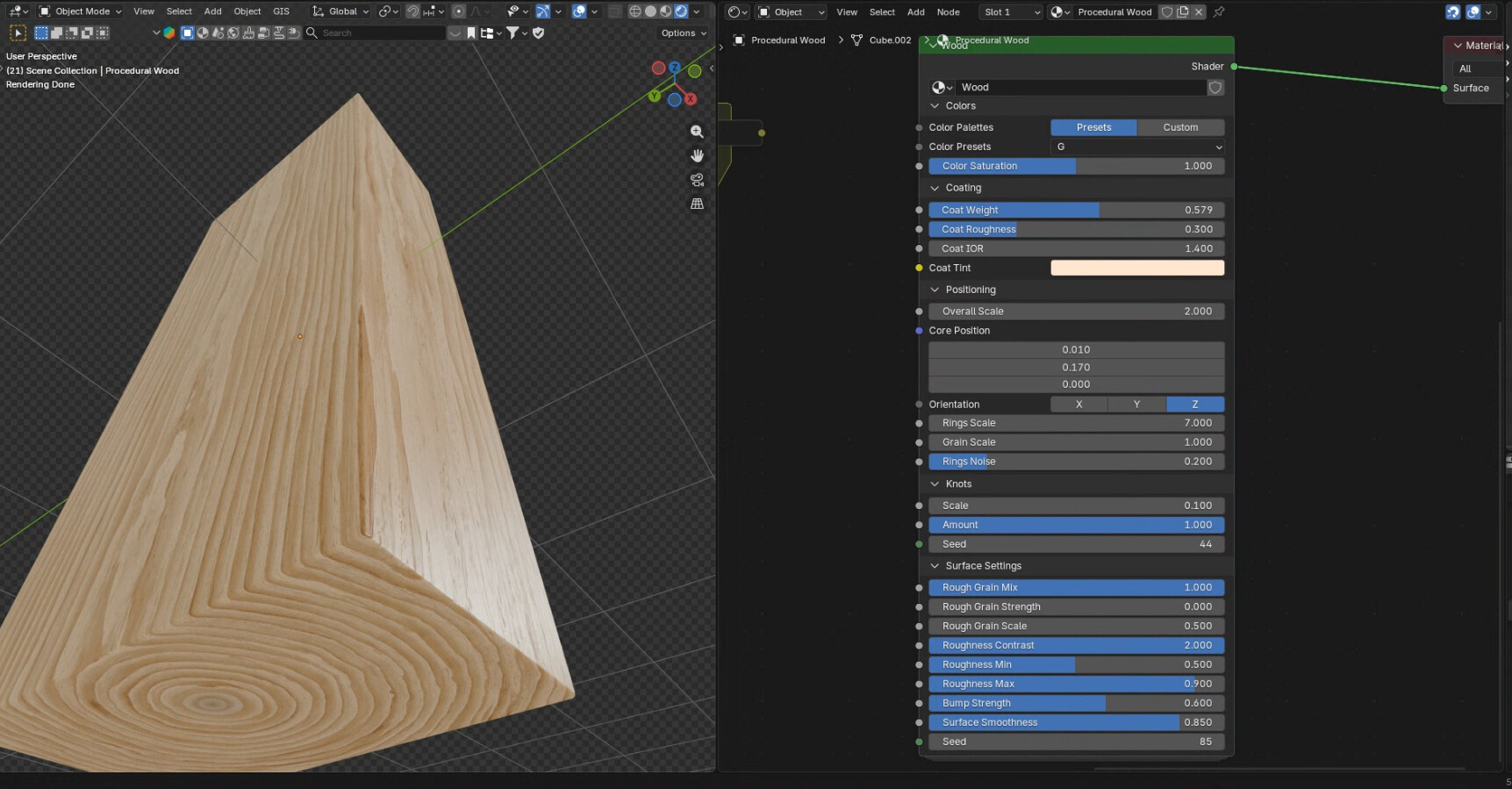Select the solid viewport shading icon

point(650,11)
